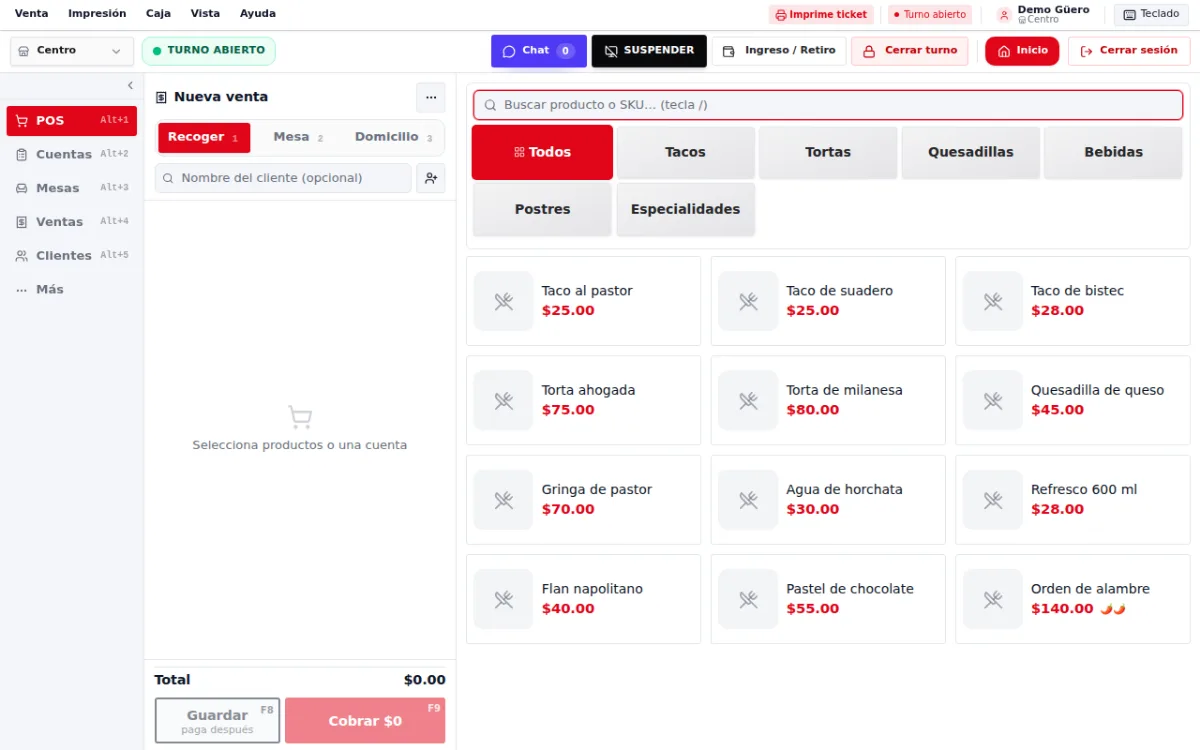This screenshot has height=750, width=1200.
Task: Click the Pastel de chocolate product name
Action: pos(850,589)
